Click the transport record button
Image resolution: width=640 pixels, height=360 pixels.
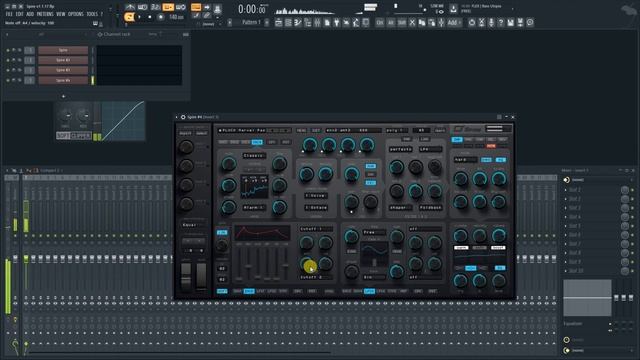tap(161, 17)
